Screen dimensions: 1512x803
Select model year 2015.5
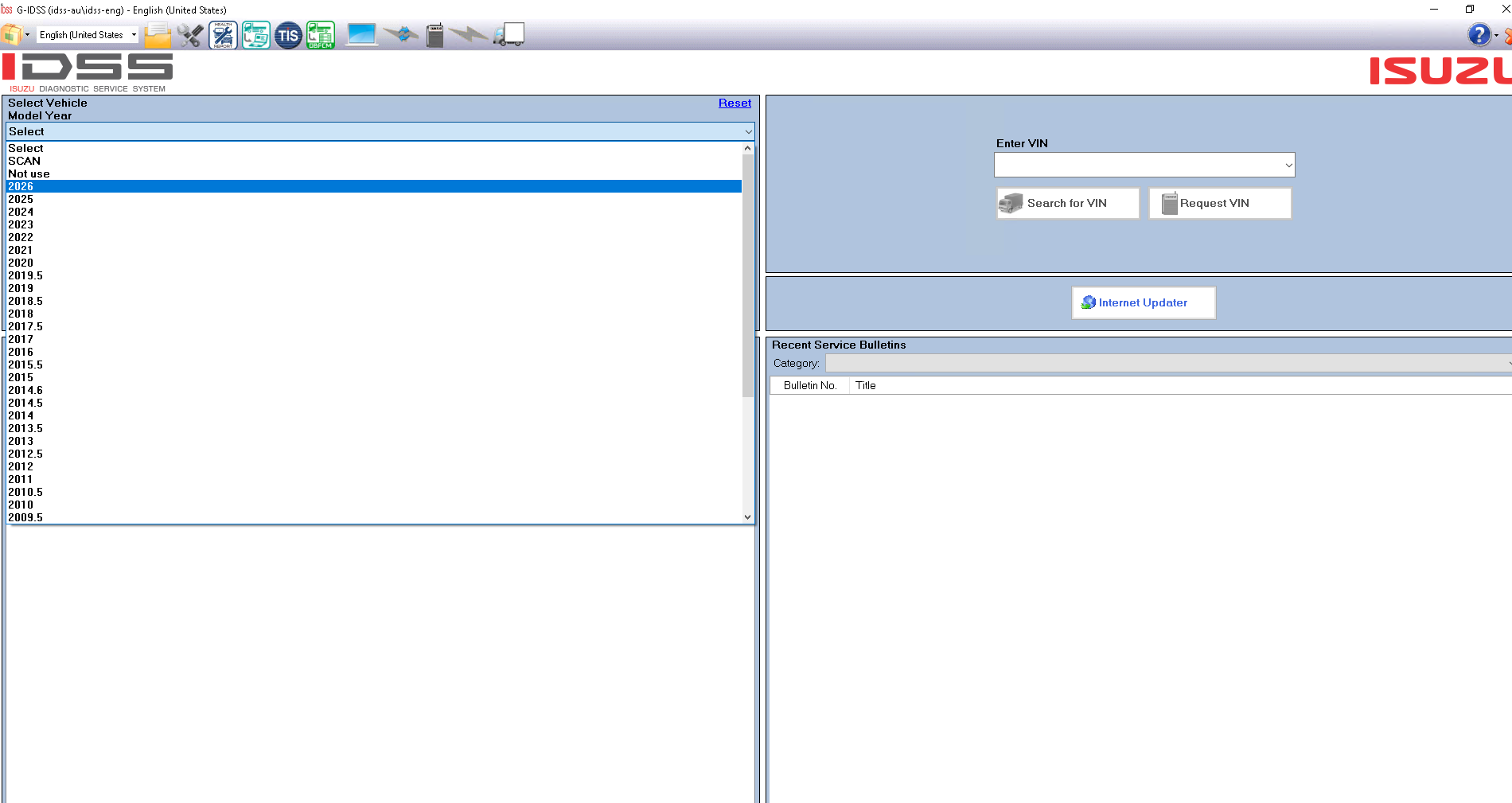[374, 364]
